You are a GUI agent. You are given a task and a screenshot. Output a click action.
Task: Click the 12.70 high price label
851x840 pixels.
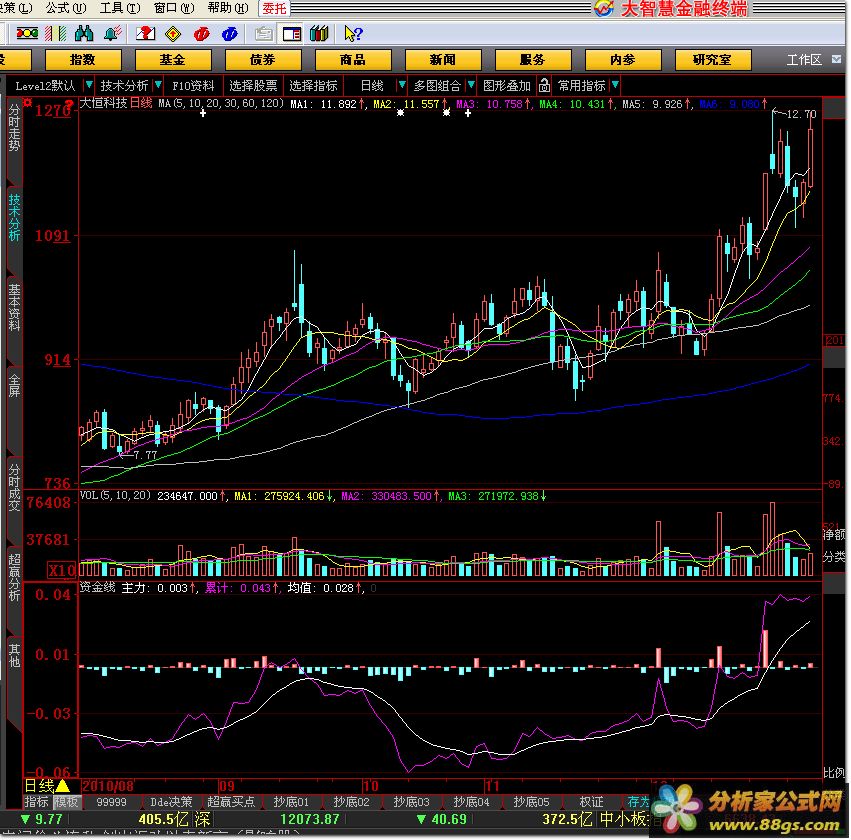pyautogui.click(x=801, y=114)
